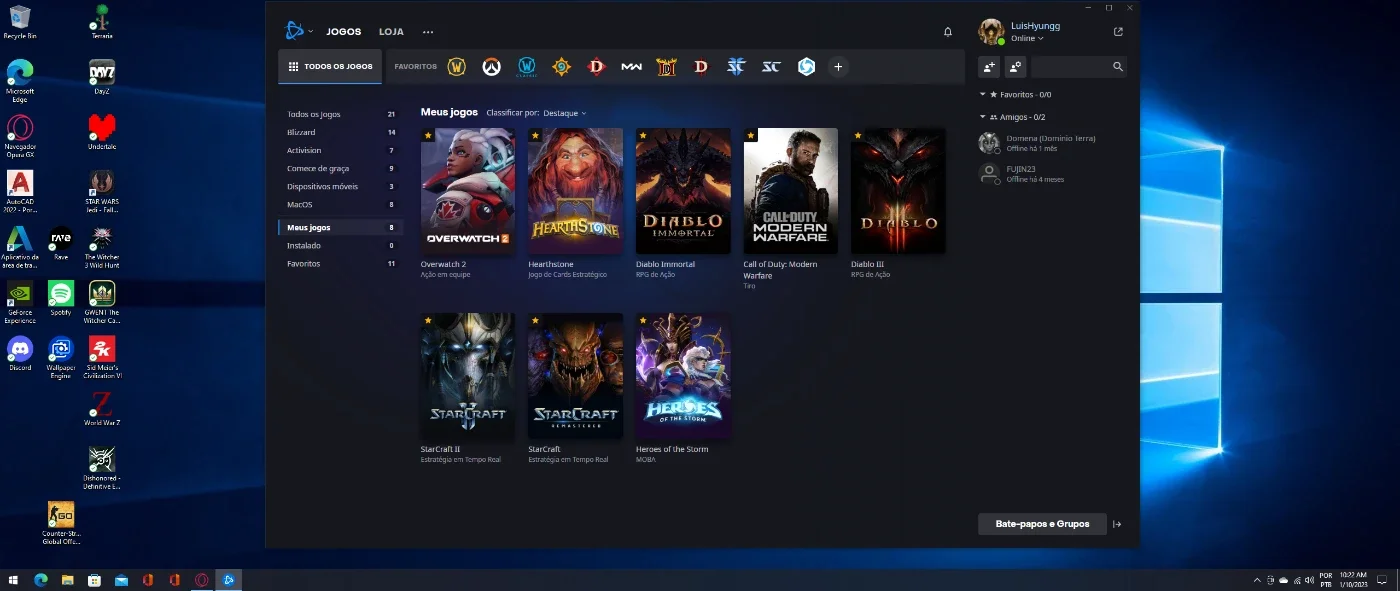Select MacOS filter in sidebar
Image resolution: width=1400 pixels, height=591 pixels.
coord(340,204)
